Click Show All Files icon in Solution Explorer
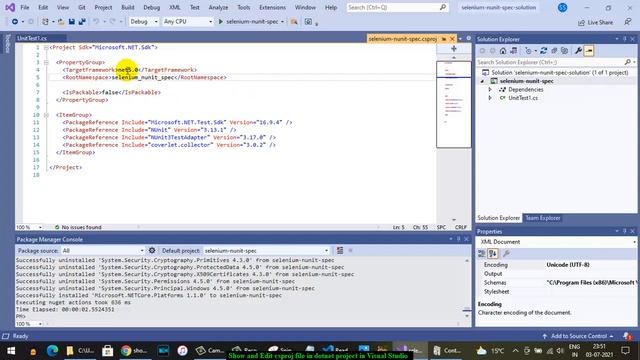Image resolution: width=640 pixels, height=360 pixels. 564,51
